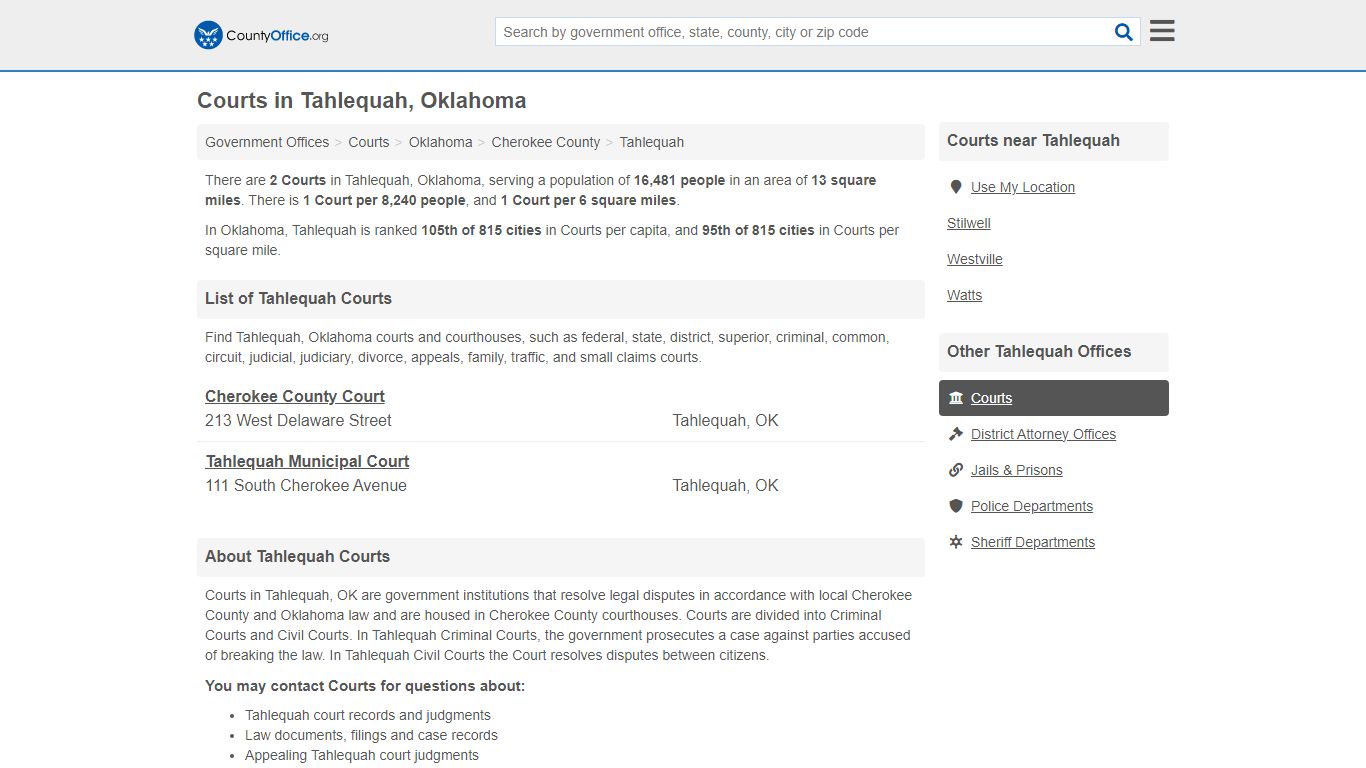This screenshot has height=768, width=1366.
Task: Open Tahlequah Municipal Court listing
Action: 307,461
